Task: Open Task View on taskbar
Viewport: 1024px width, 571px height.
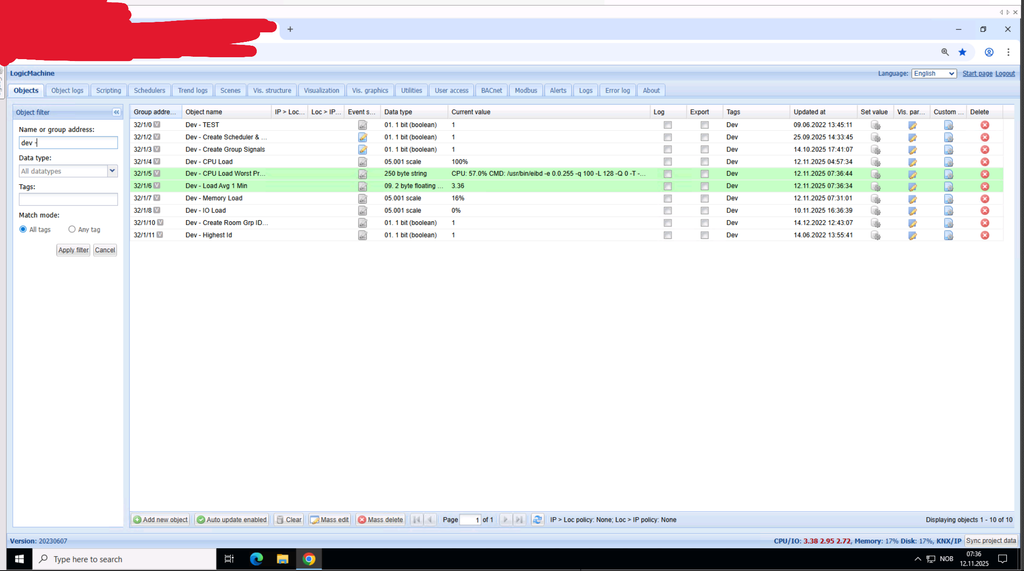Action: pyautogui.click(x=229, y=559)
